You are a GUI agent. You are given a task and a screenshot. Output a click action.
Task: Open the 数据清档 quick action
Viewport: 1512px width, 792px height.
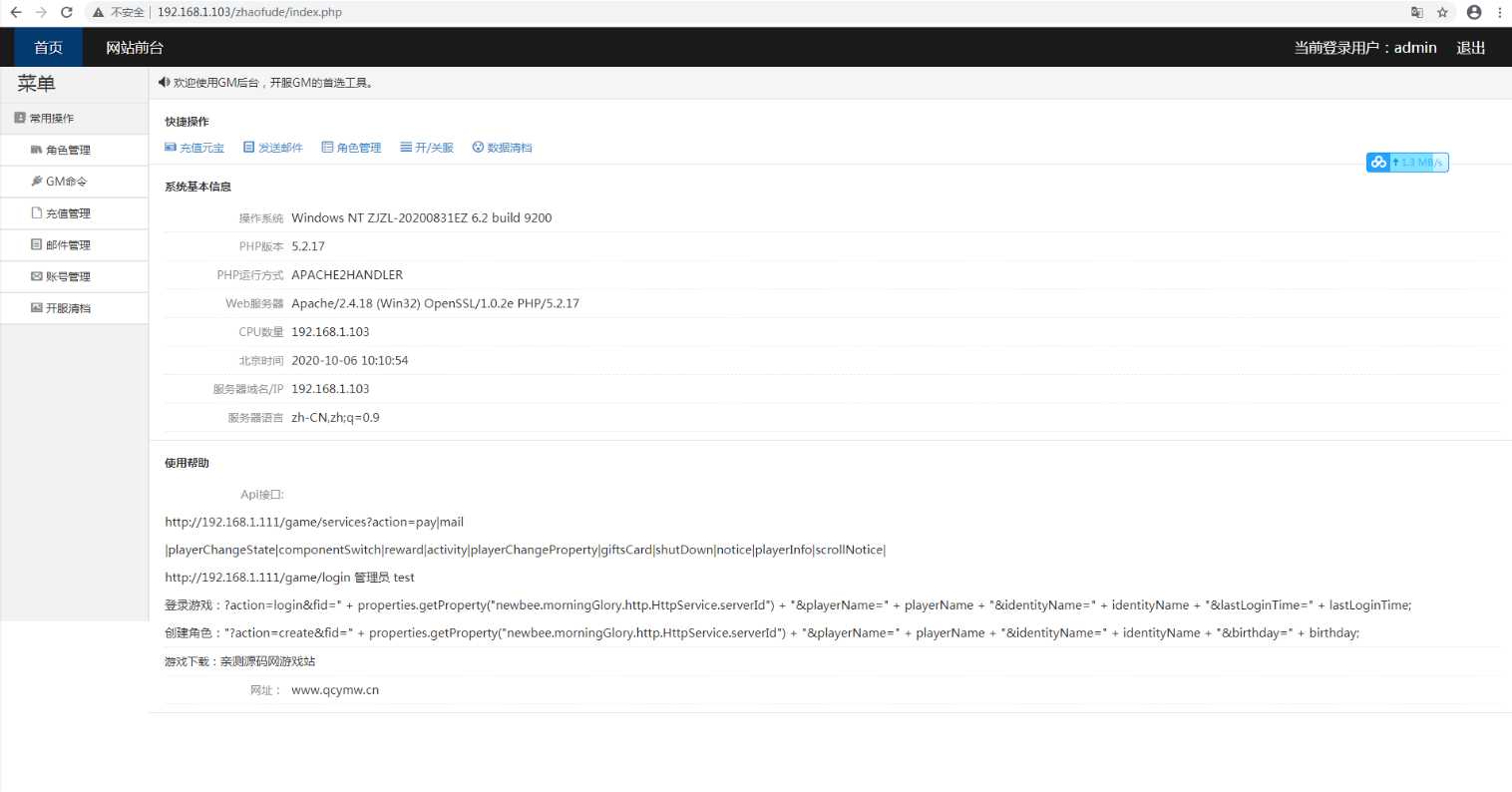pyautogui.click(x=502, y=148)
